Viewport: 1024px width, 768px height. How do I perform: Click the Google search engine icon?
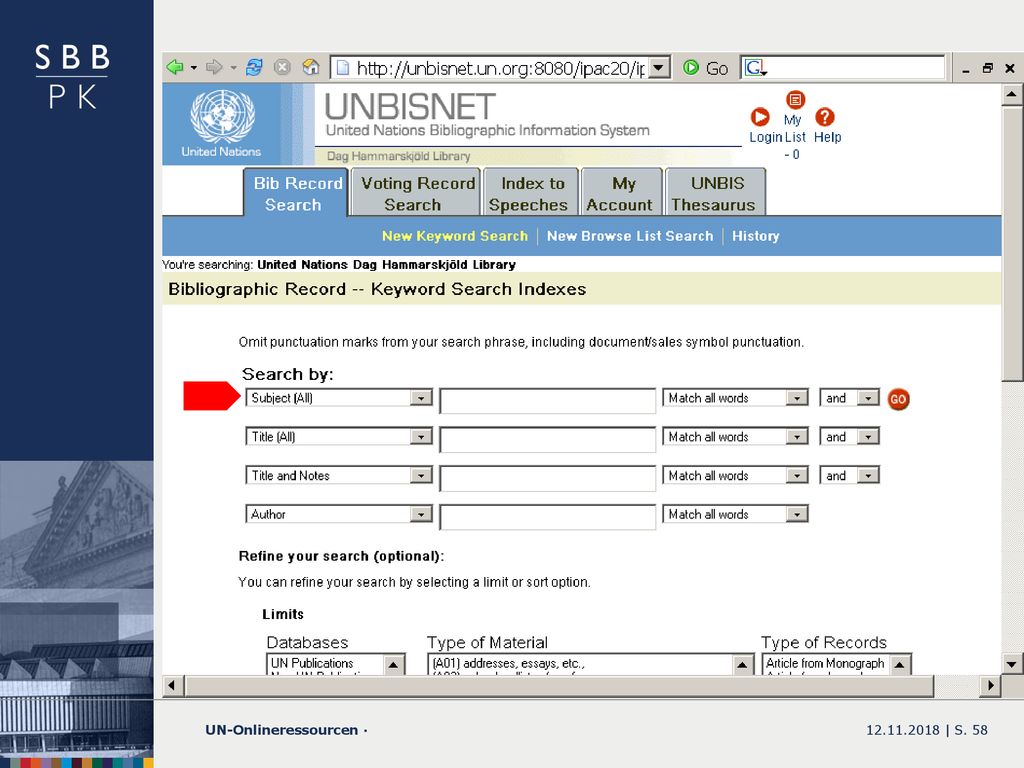pyautogui.click(x=756, y=67)
